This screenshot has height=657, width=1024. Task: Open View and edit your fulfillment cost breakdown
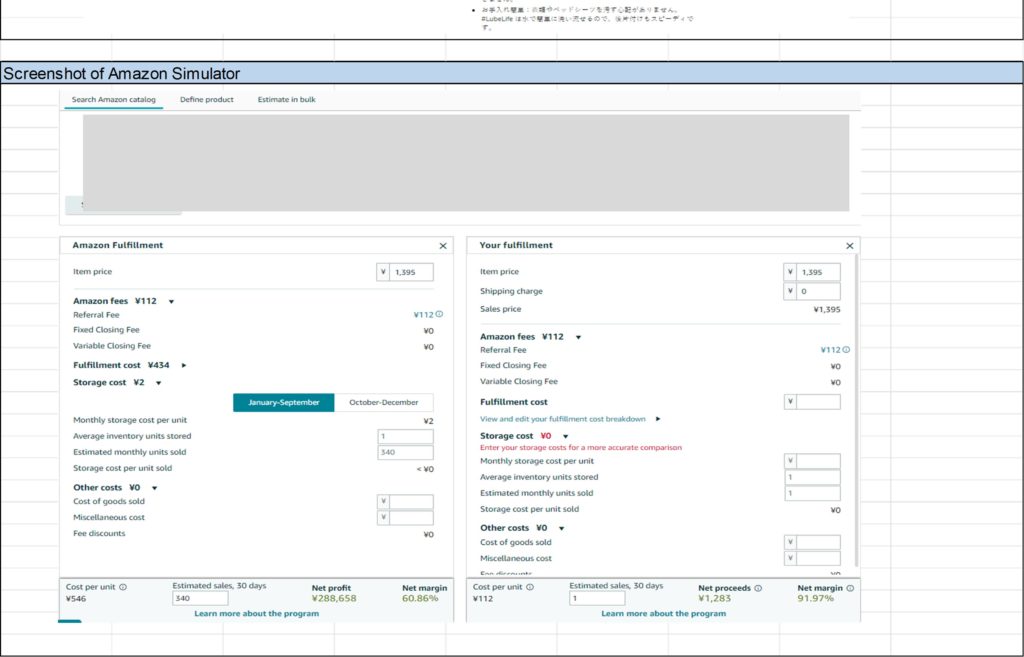[x=563, y=419]
